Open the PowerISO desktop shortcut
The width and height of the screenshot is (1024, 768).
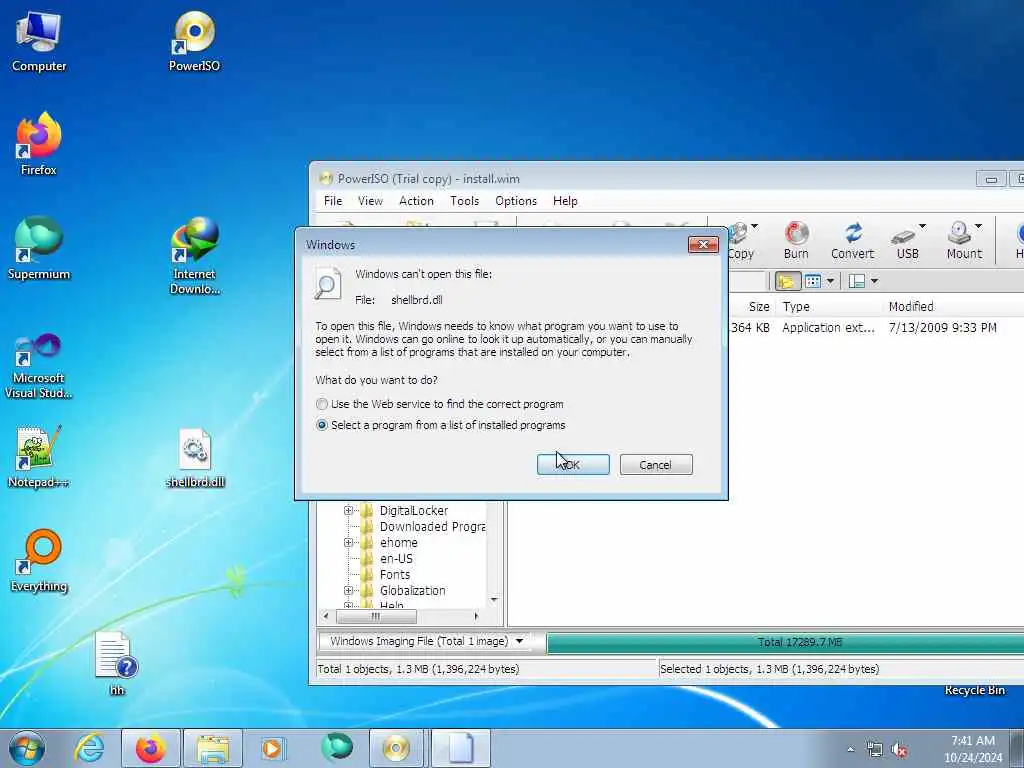tap(194, 42)
